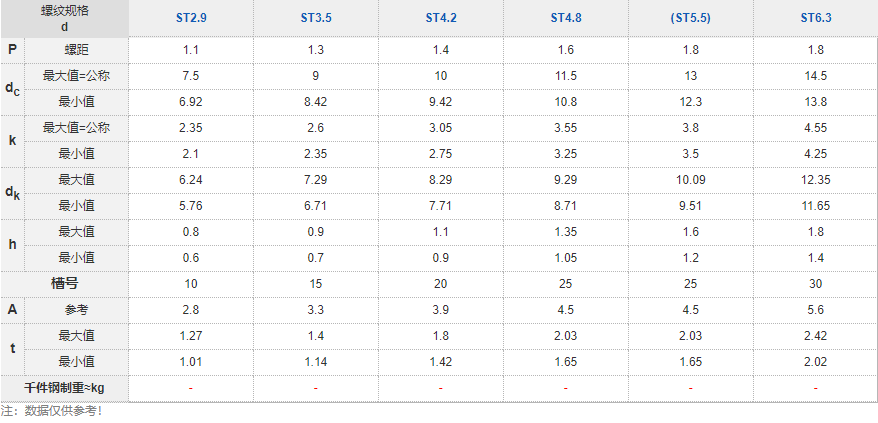This screenshot has height=423, width=878.
Task: Click the P parameter label
Action: pos(12,49)
